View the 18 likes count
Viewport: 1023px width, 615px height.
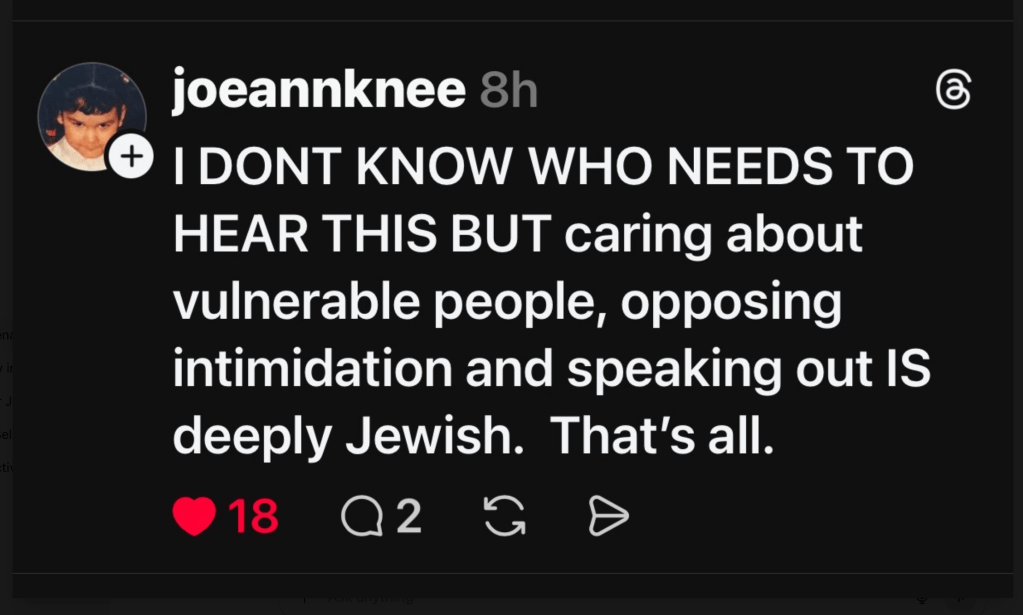[x=253, y=516]
